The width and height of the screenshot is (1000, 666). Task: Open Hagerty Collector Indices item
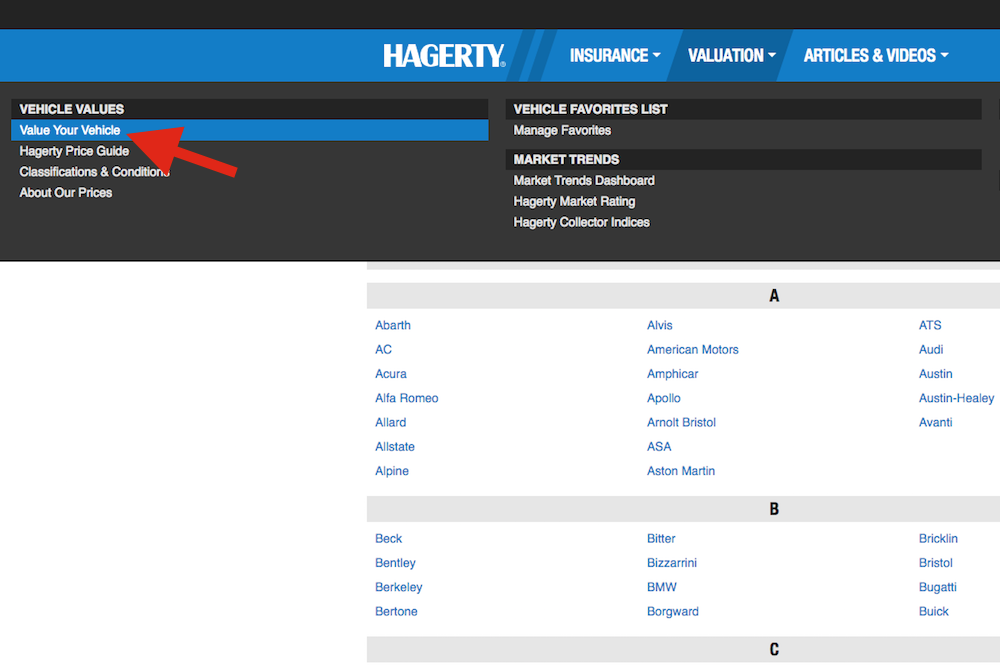click(x=581, y=222)
